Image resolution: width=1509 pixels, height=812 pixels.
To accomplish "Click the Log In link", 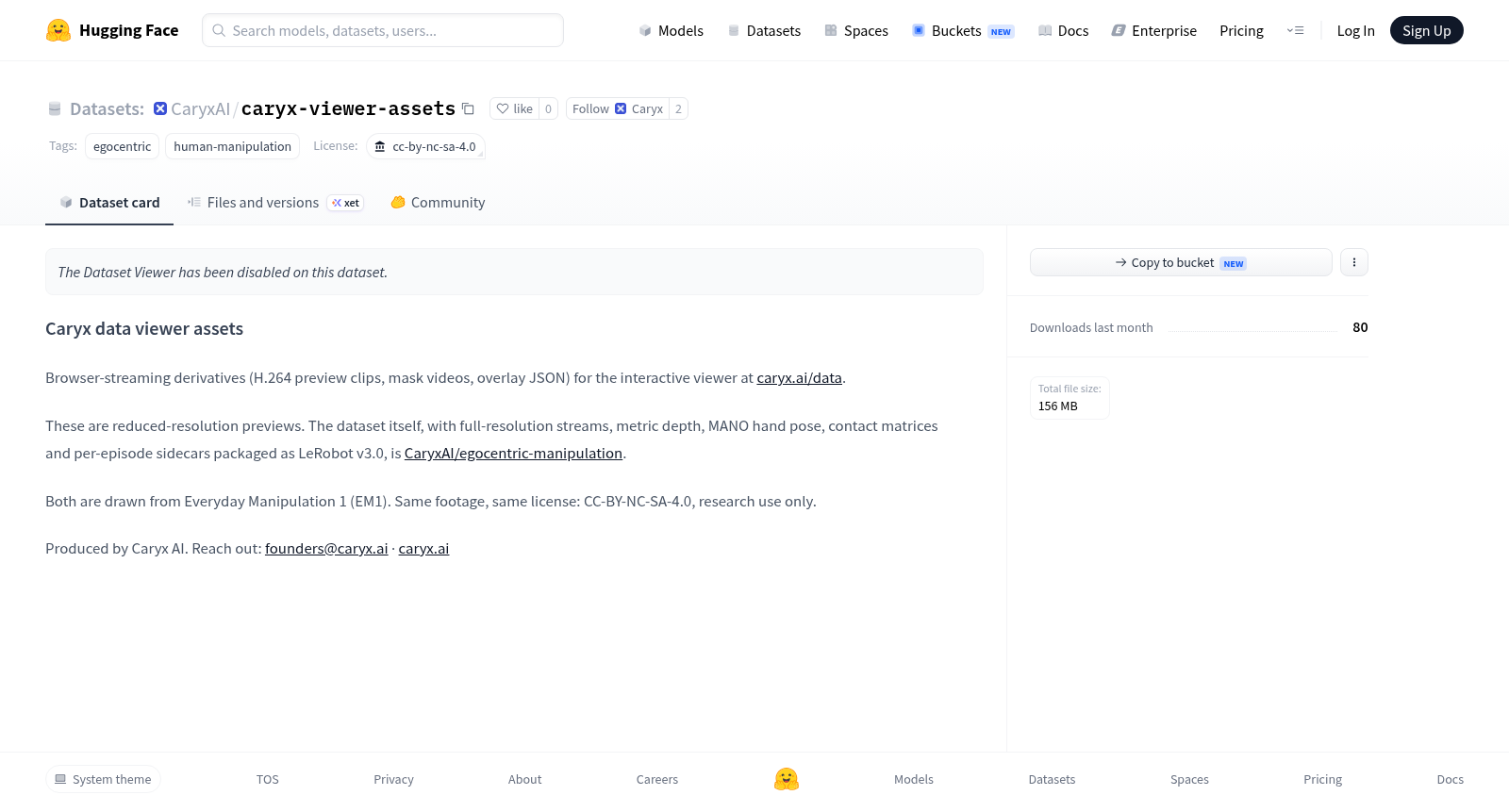I will 1355,30.
